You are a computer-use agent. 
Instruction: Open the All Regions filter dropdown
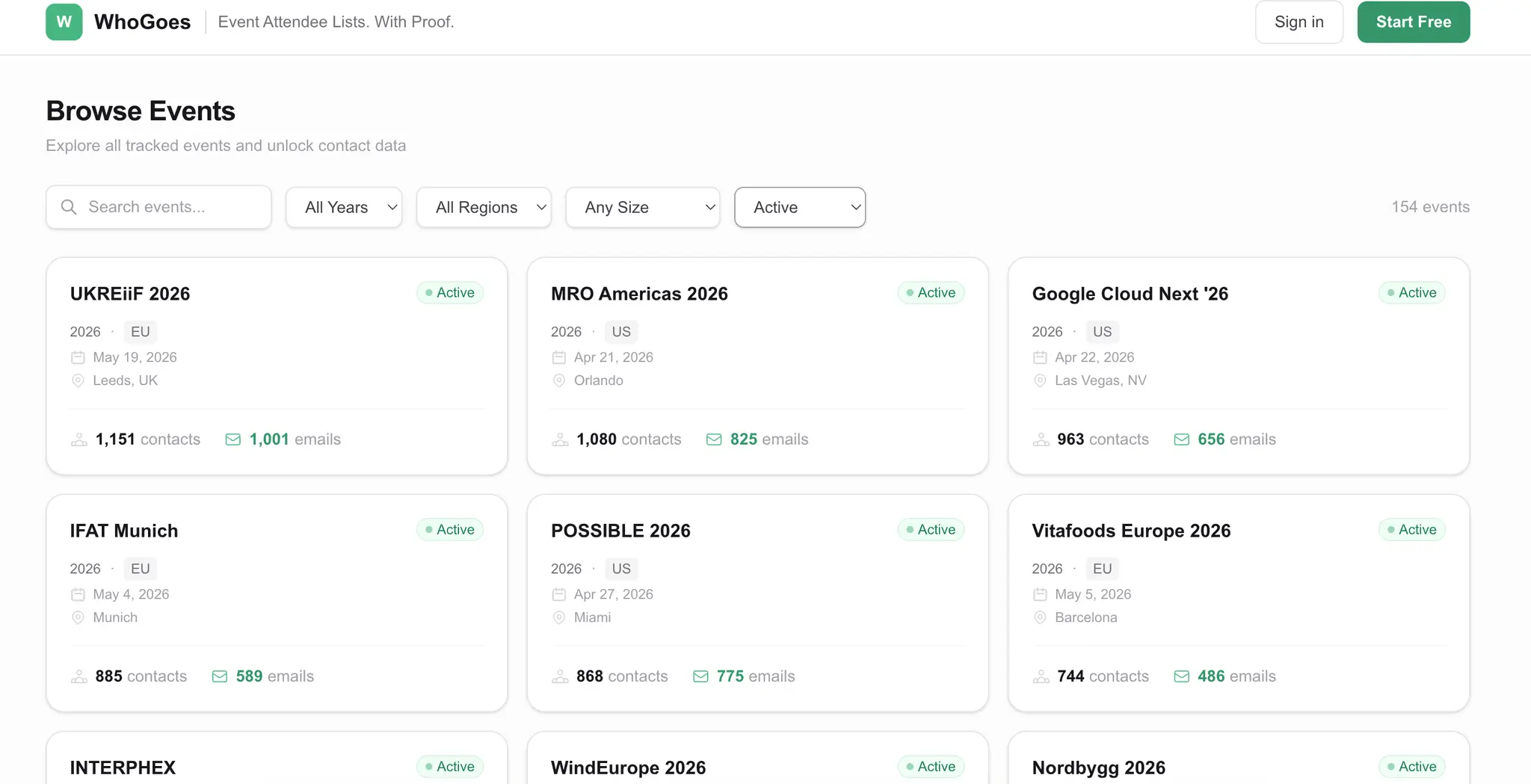pyautogui.click(x=484, y=207)
